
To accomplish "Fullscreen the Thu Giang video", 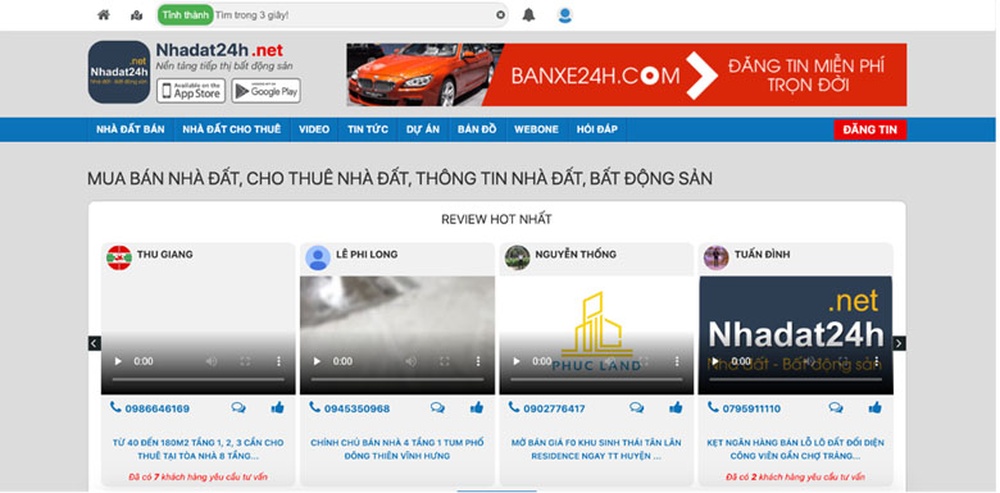I will pos(245,361).
